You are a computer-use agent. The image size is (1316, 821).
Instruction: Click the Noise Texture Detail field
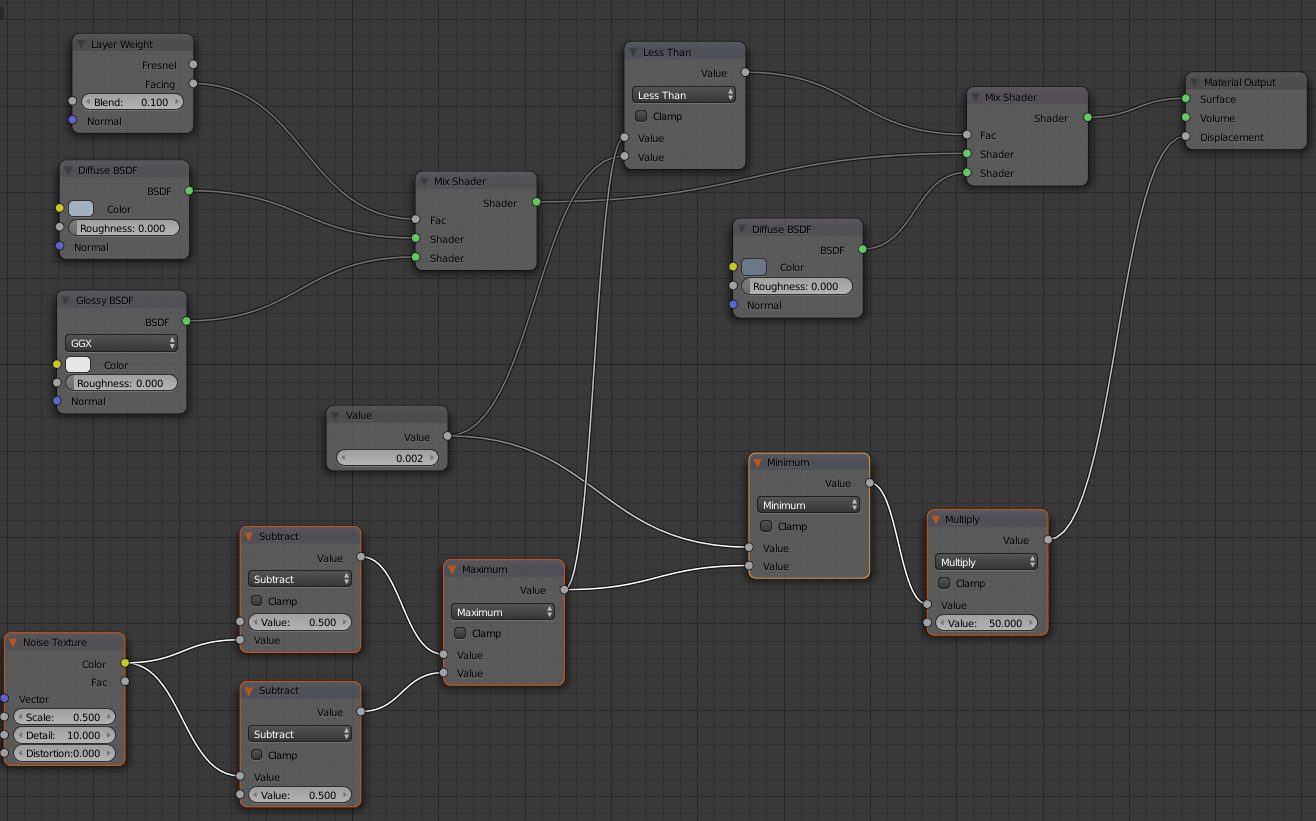64,735
